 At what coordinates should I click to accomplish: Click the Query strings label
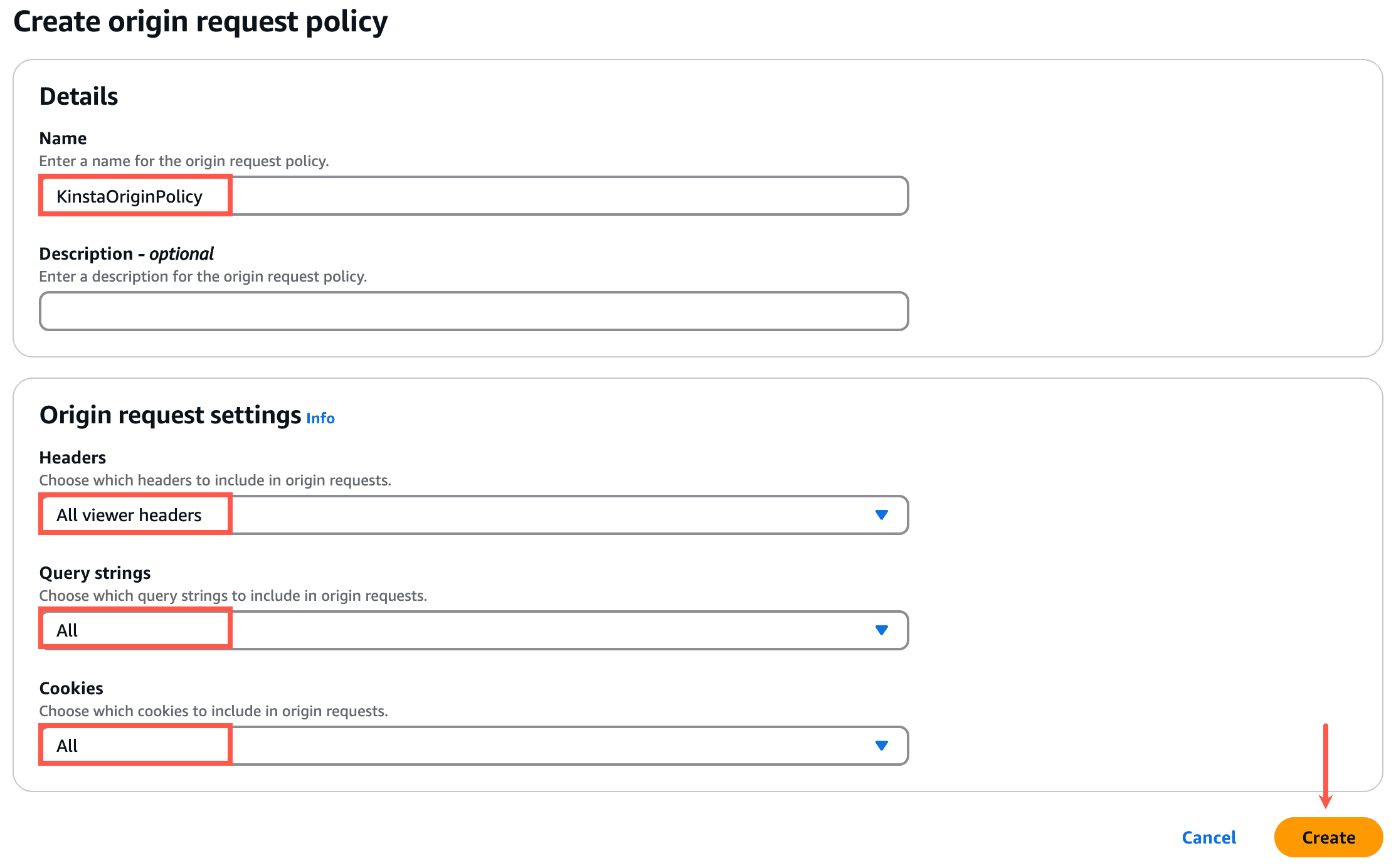(x=95, y=572)
